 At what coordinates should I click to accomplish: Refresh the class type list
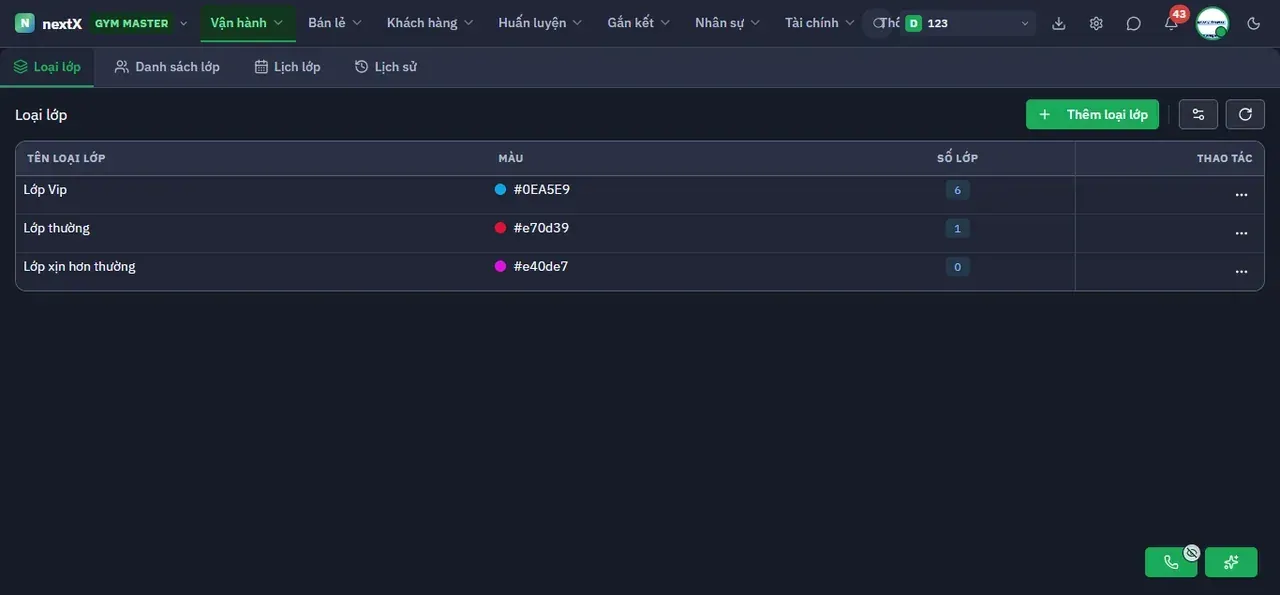[1245, 114]
